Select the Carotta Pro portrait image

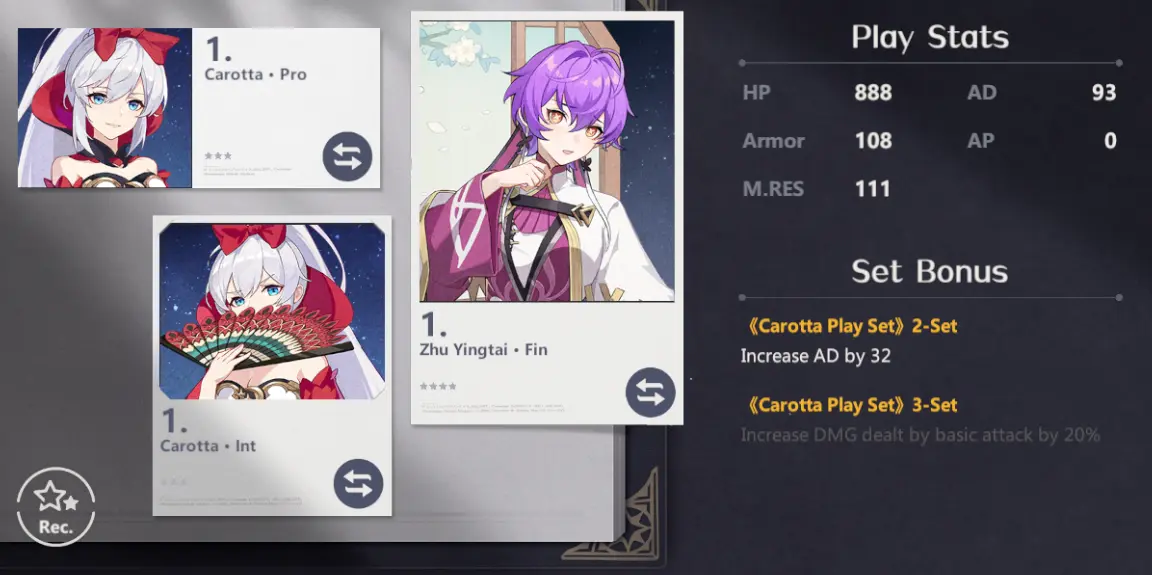(105, 108)
